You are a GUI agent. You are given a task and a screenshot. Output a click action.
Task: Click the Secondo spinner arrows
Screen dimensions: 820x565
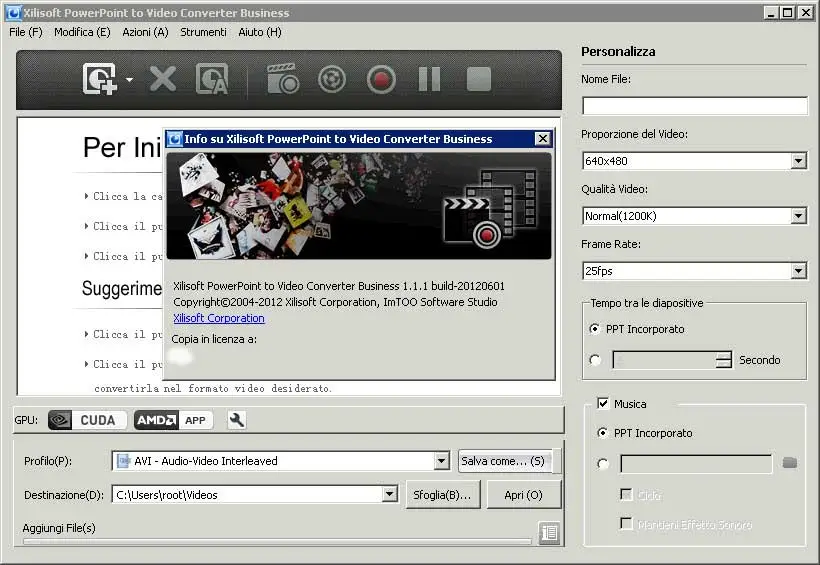pyautogui.click(x=724, y=360)
